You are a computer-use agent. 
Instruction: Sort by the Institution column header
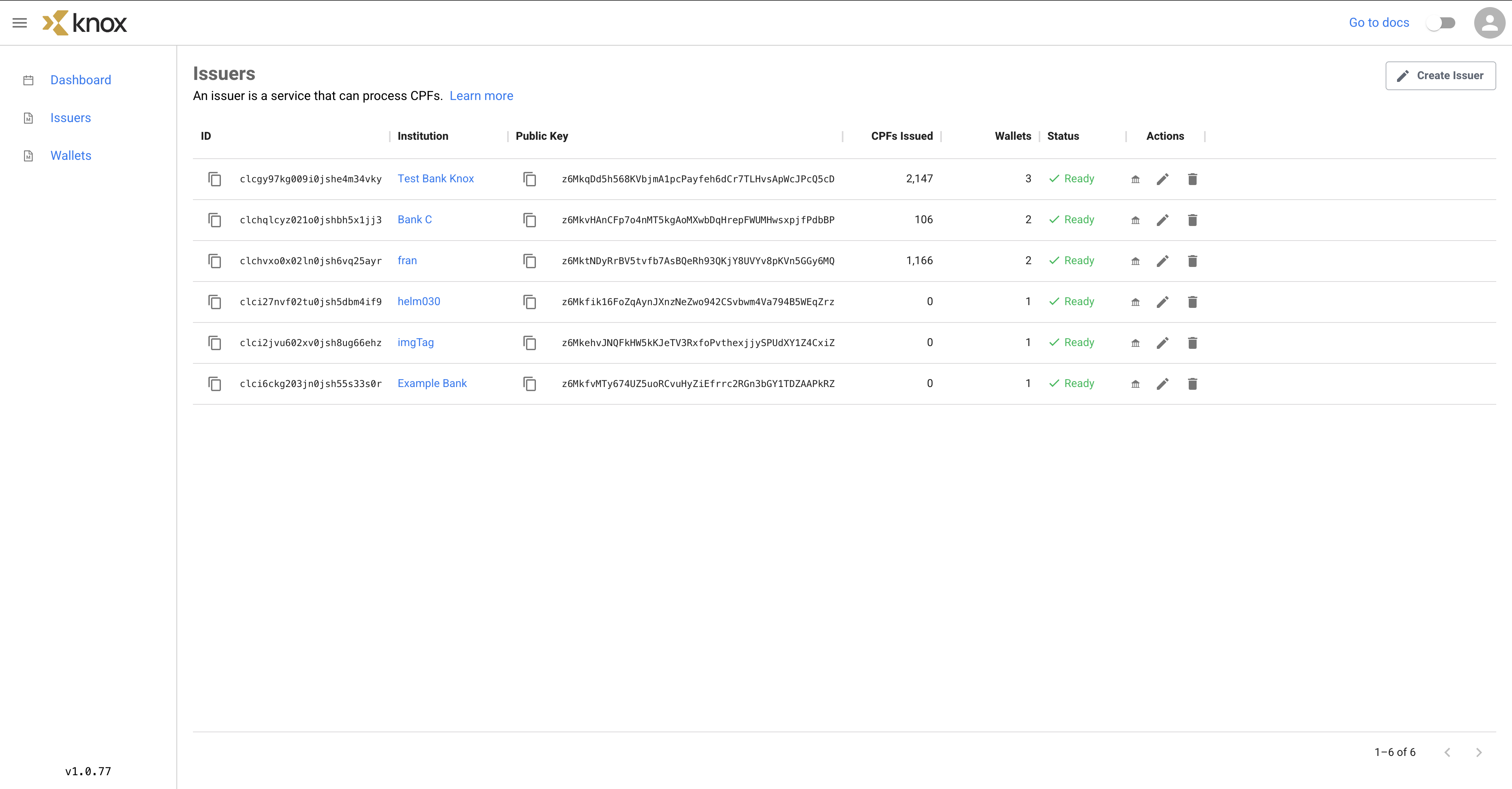coord(422,136)
